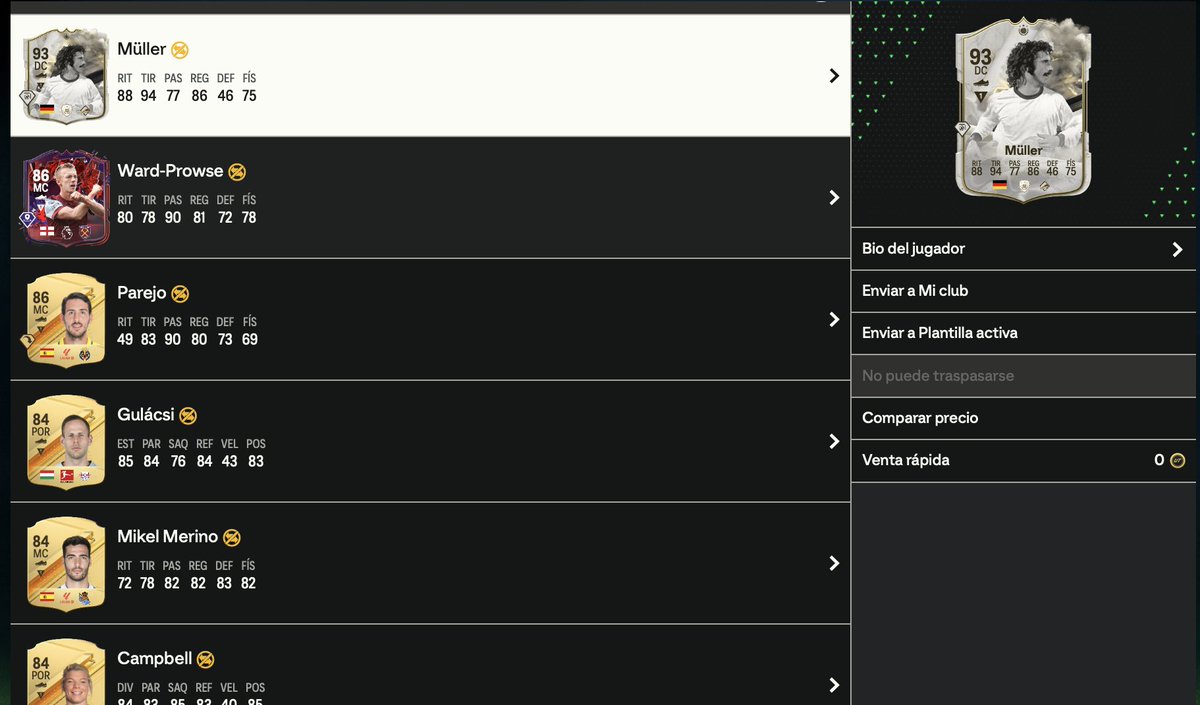Expand the Gulácsi row chevron
The width and height of the screenshot is (1200, 705).
(x=834, y=442)
